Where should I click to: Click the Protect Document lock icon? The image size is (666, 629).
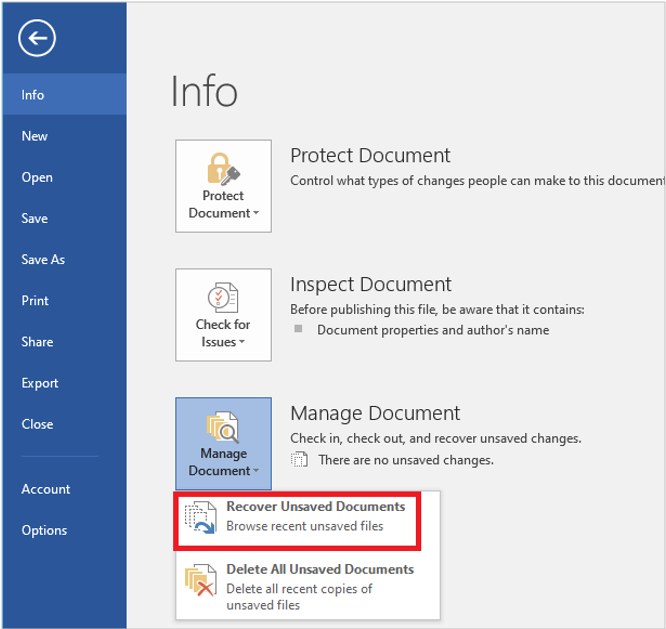[223, 169]
